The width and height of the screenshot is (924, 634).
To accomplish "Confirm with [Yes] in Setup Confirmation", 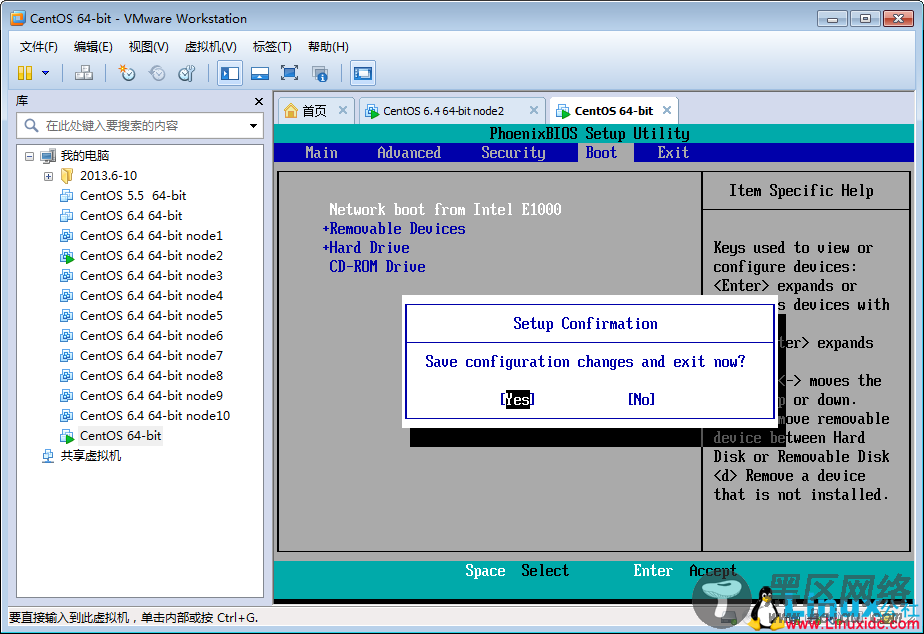I will 517,399.
